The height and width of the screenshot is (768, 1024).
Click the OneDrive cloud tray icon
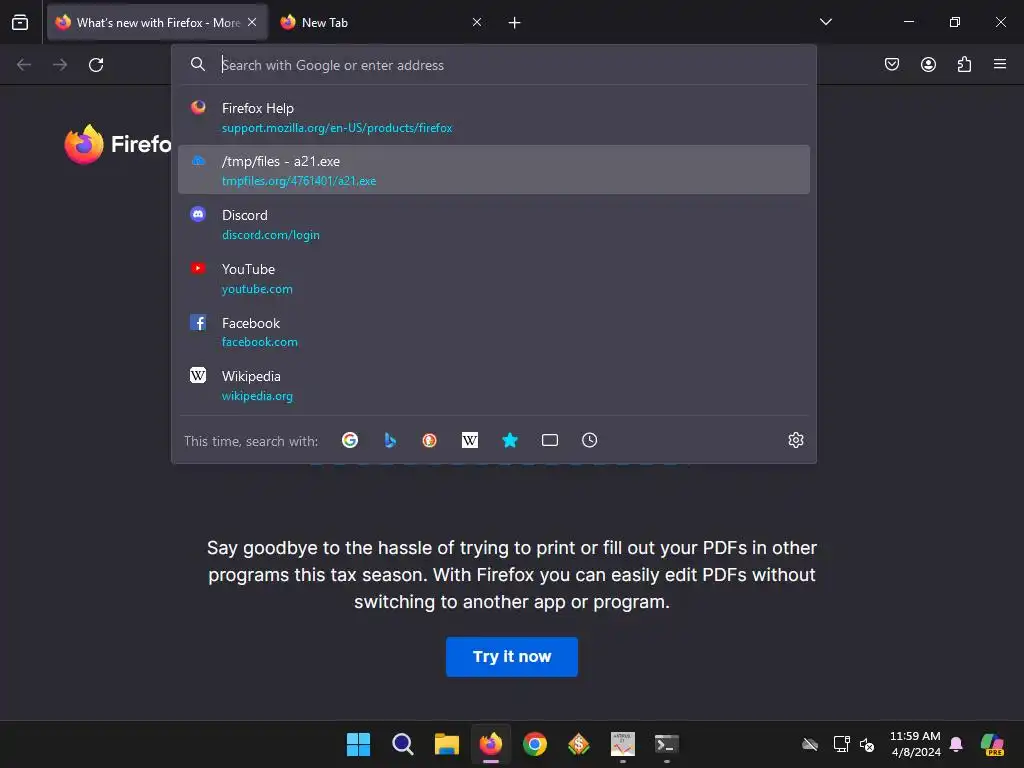tap(810, 744)
